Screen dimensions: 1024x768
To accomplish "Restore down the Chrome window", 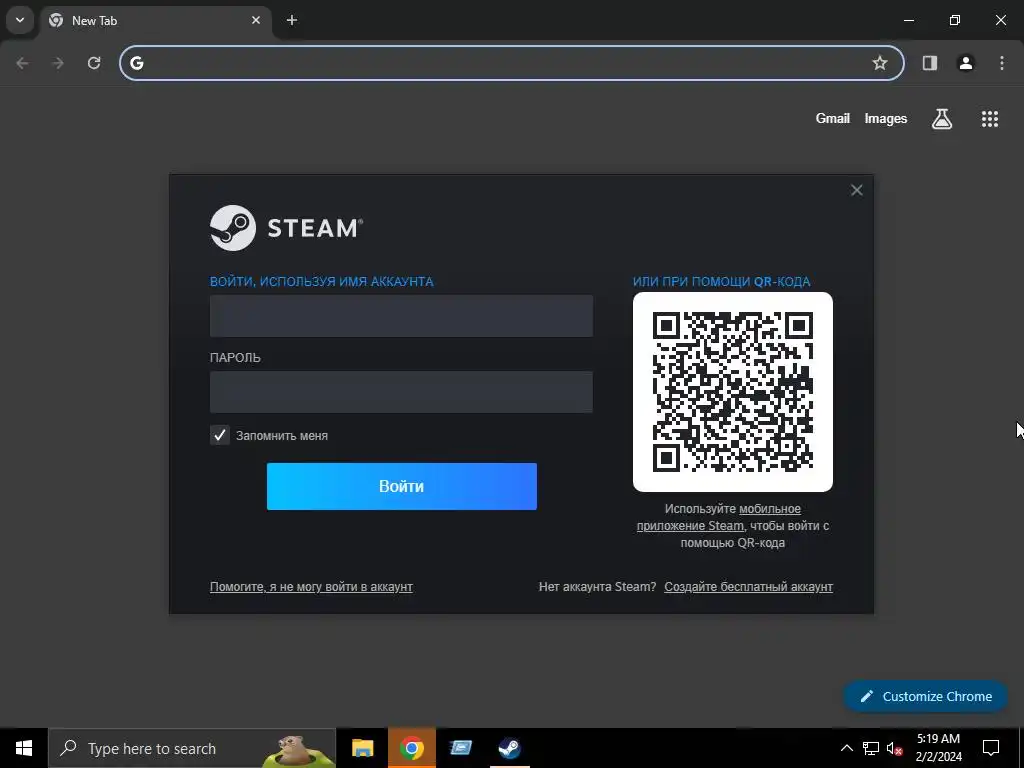I will 955,20.
